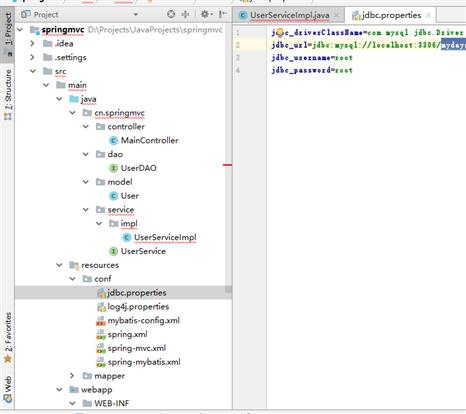The width and height of the screenshot is (466, 414).
Task: Select the UserDAO interface icon
Action: [x=114, y=168]
